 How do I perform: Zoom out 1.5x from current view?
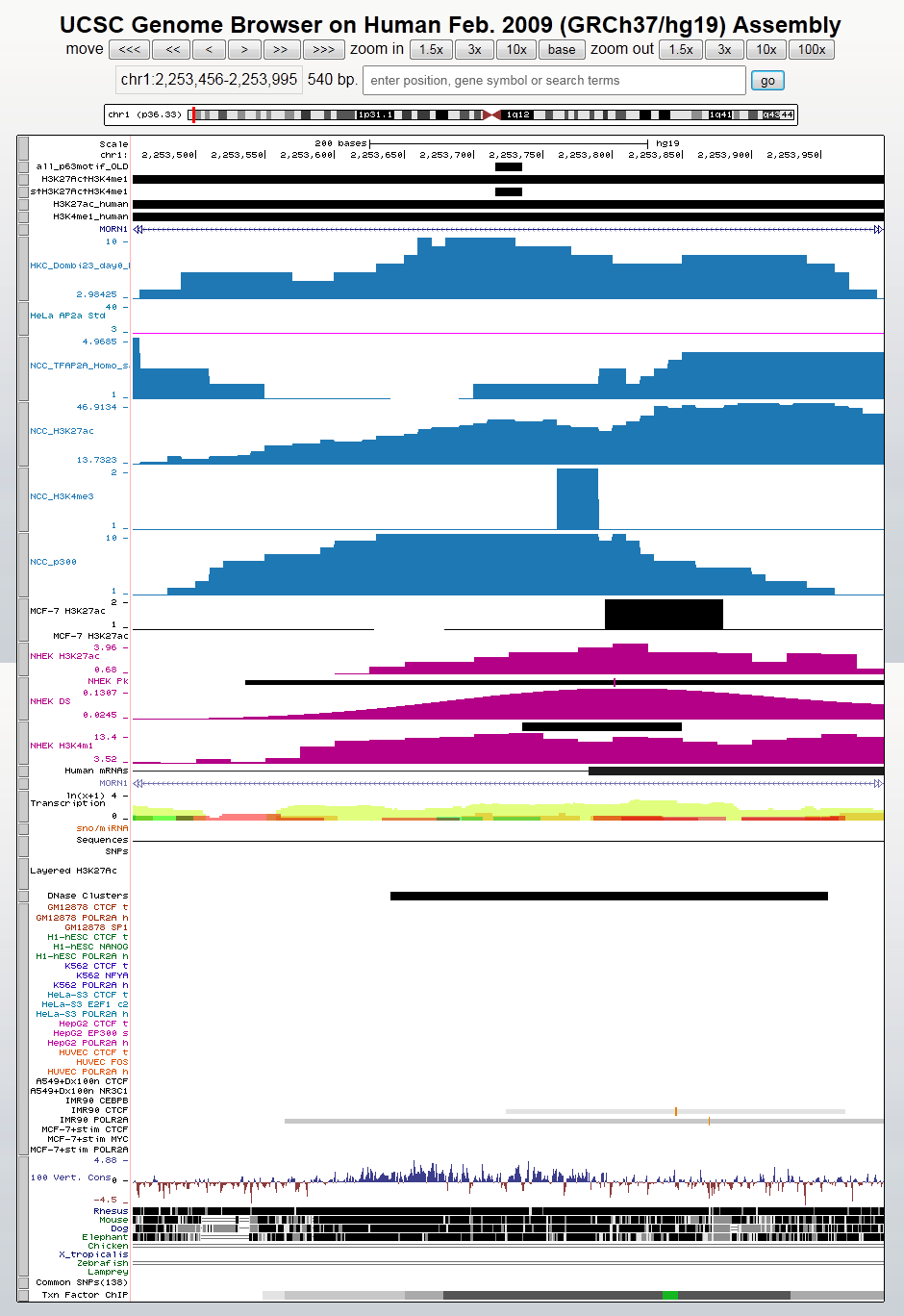pos(681,50)
